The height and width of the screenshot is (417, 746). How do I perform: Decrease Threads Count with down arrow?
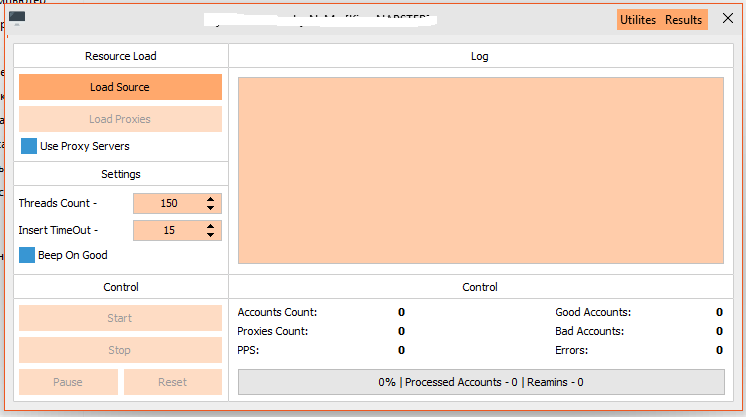click(210, 208)
